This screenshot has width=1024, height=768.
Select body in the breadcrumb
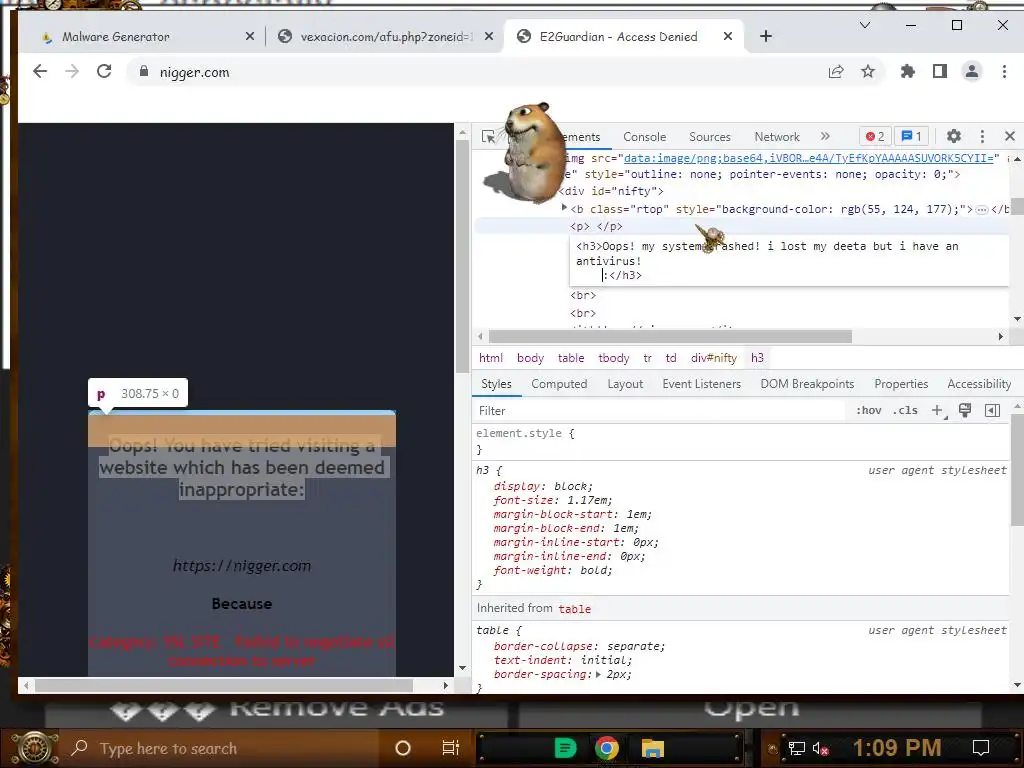530,358
